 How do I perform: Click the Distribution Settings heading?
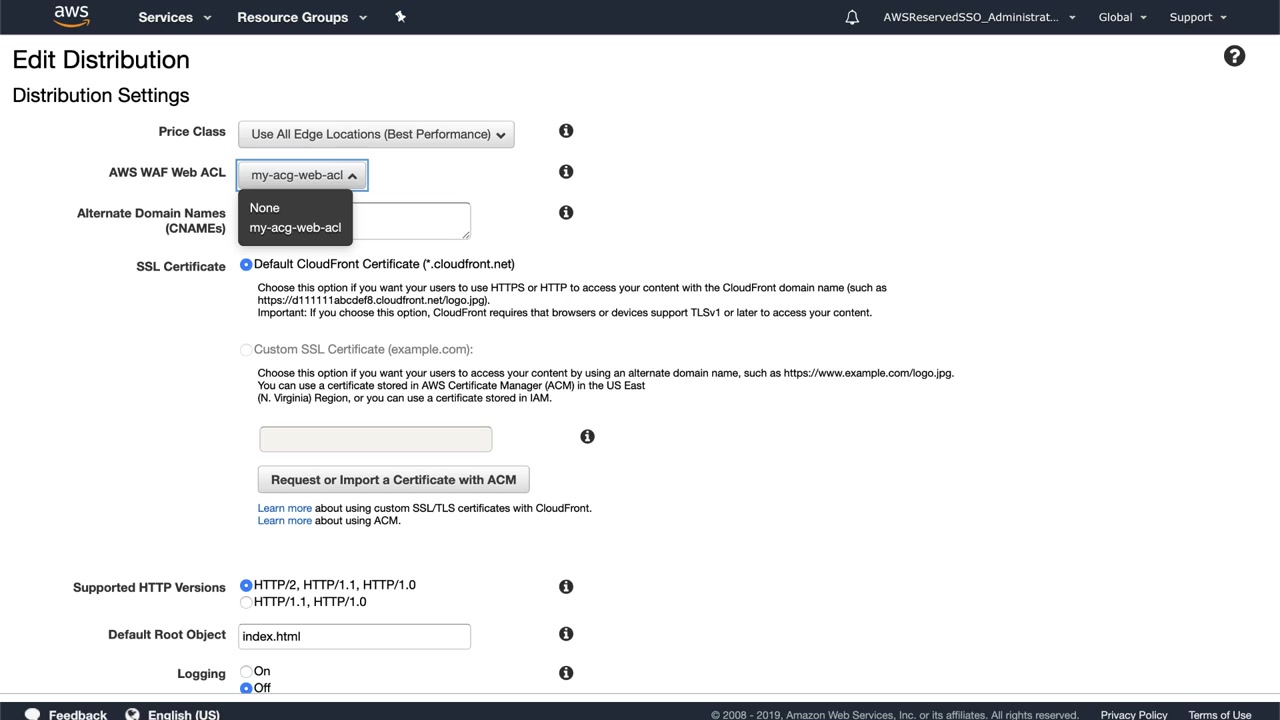(x=101, y=95)
